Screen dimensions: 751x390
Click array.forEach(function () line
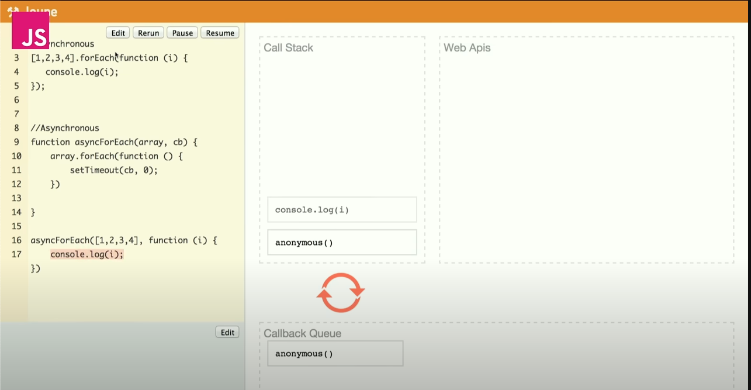[x=116, y=156]
